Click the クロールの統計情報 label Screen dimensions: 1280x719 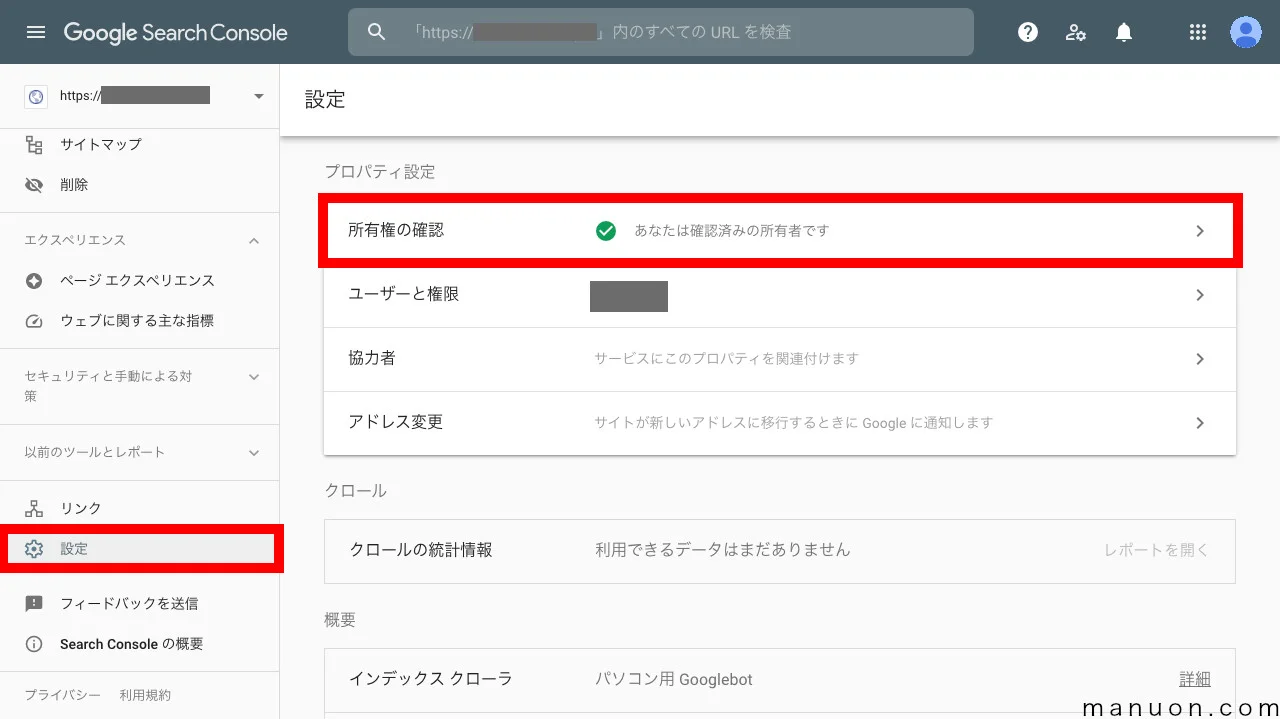[421, 550]
